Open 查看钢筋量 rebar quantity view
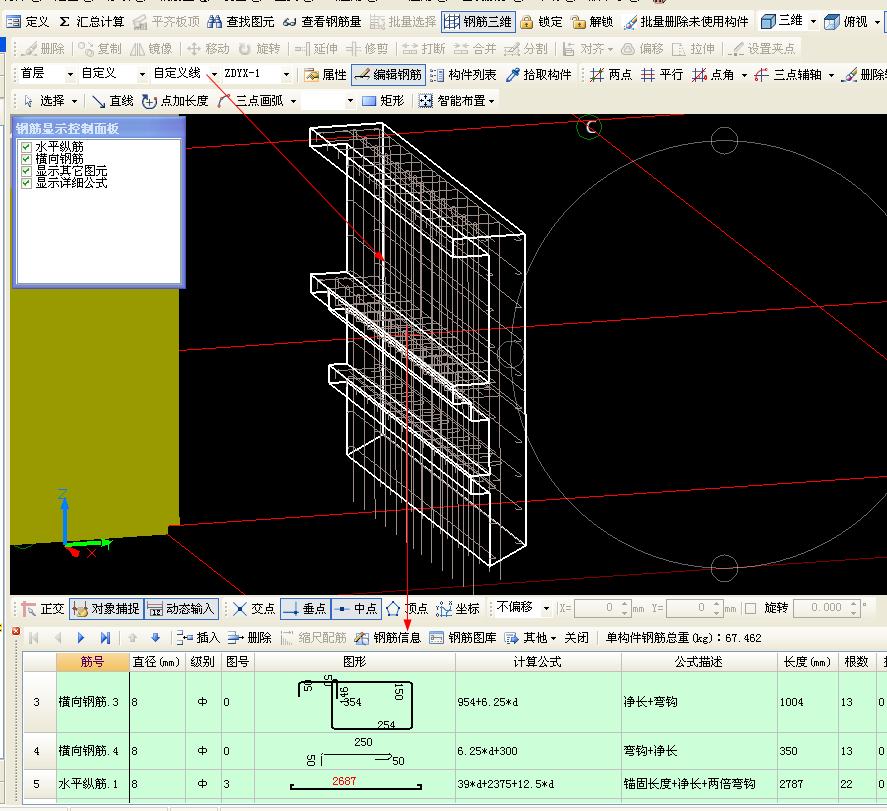The width and height of the screenshot is (887, 811). [322, 22]
